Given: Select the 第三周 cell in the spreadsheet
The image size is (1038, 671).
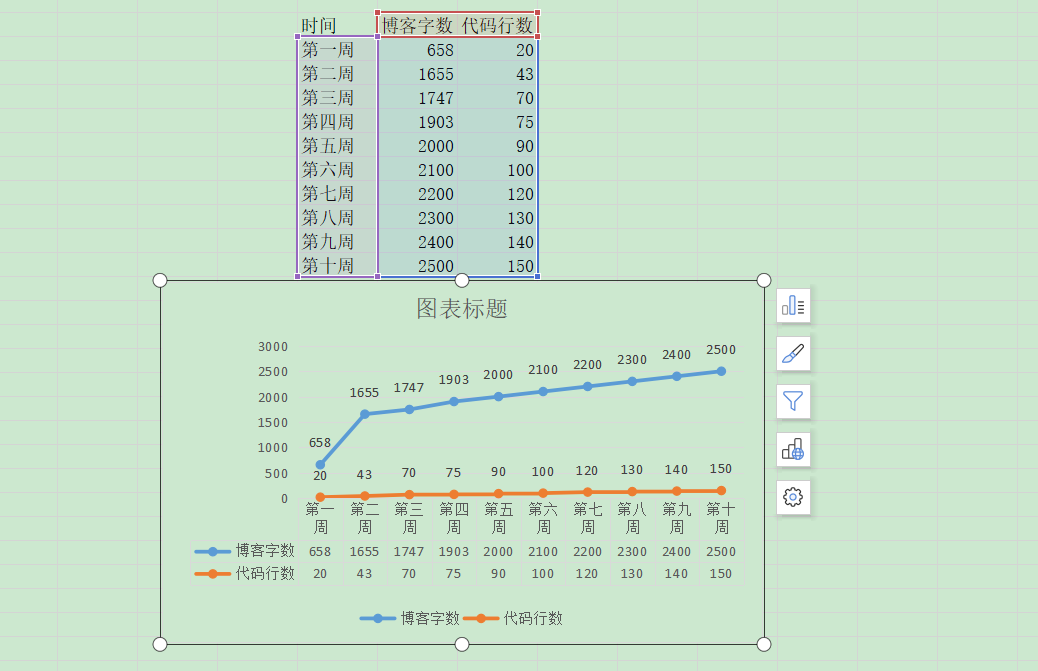Looking at the screenshot, I should tap(337, 97).
